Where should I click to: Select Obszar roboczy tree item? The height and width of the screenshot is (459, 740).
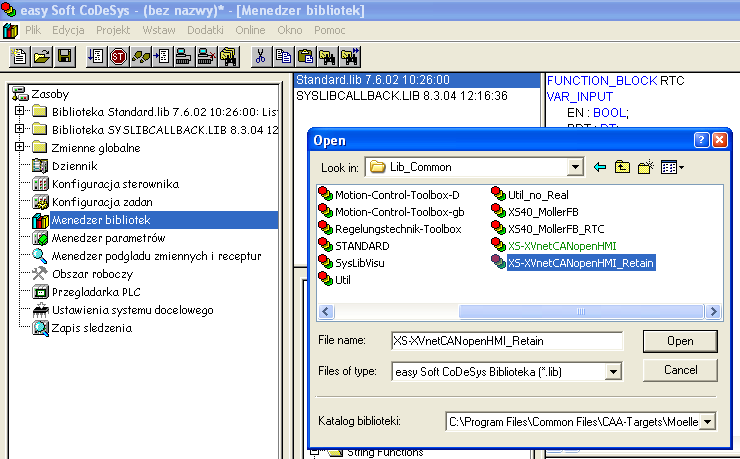point(92,274)
